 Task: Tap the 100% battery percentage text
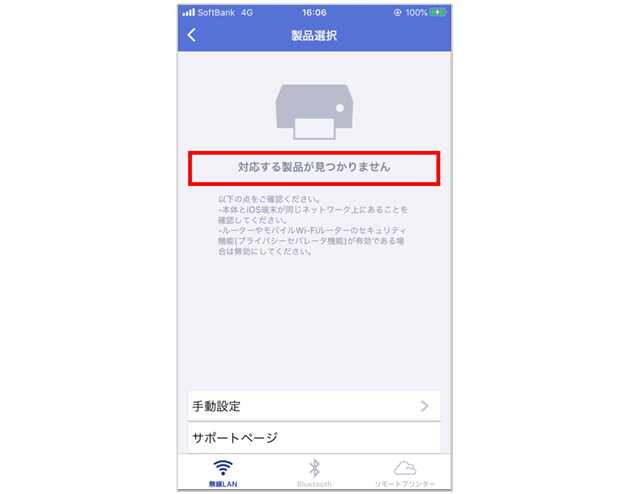416,13
